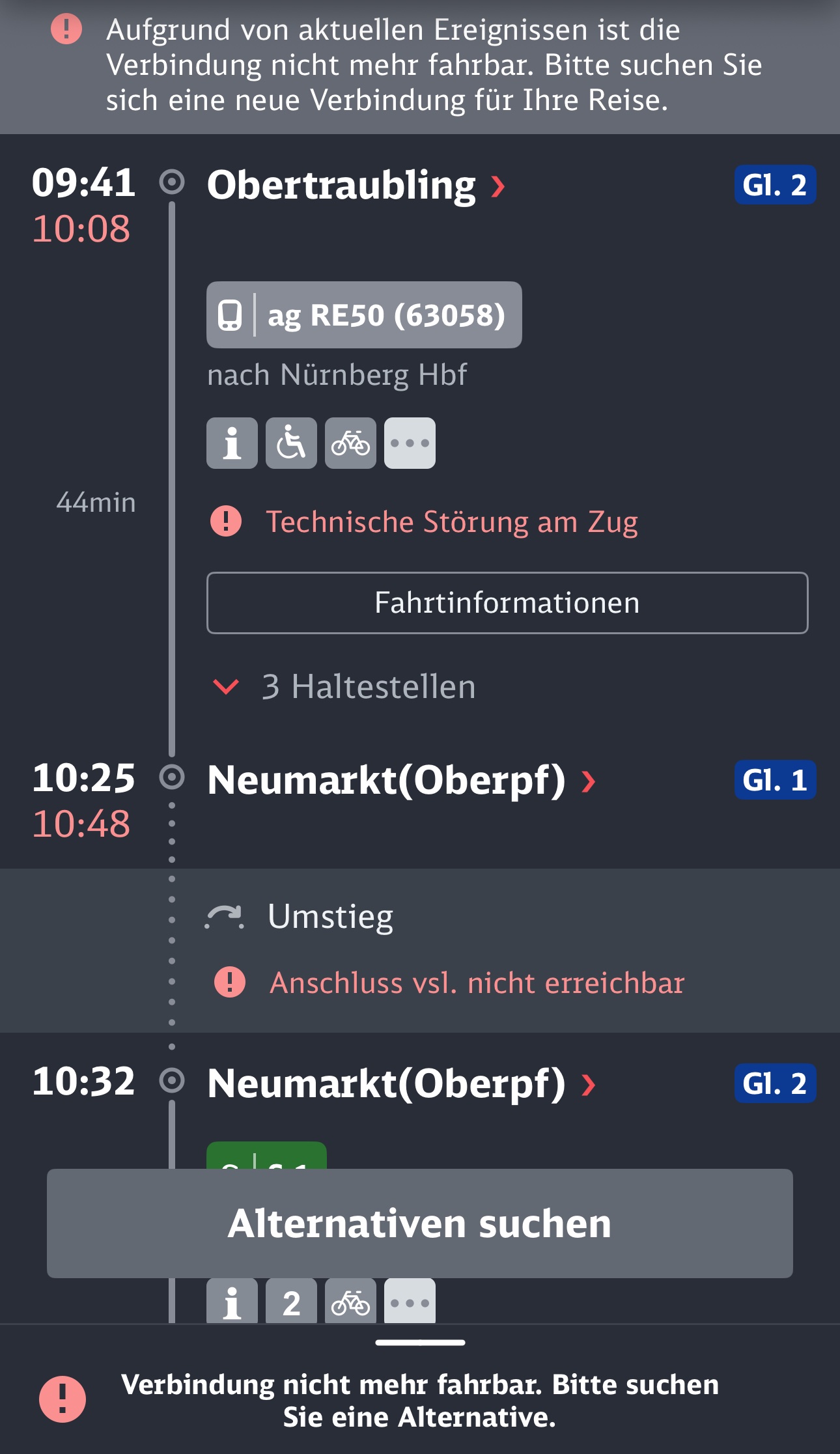This screenshot has width=840, height=1454.
Task: Tap the Gl. 2 platform badge at Obertraubling
Action: tap(775, 186)
